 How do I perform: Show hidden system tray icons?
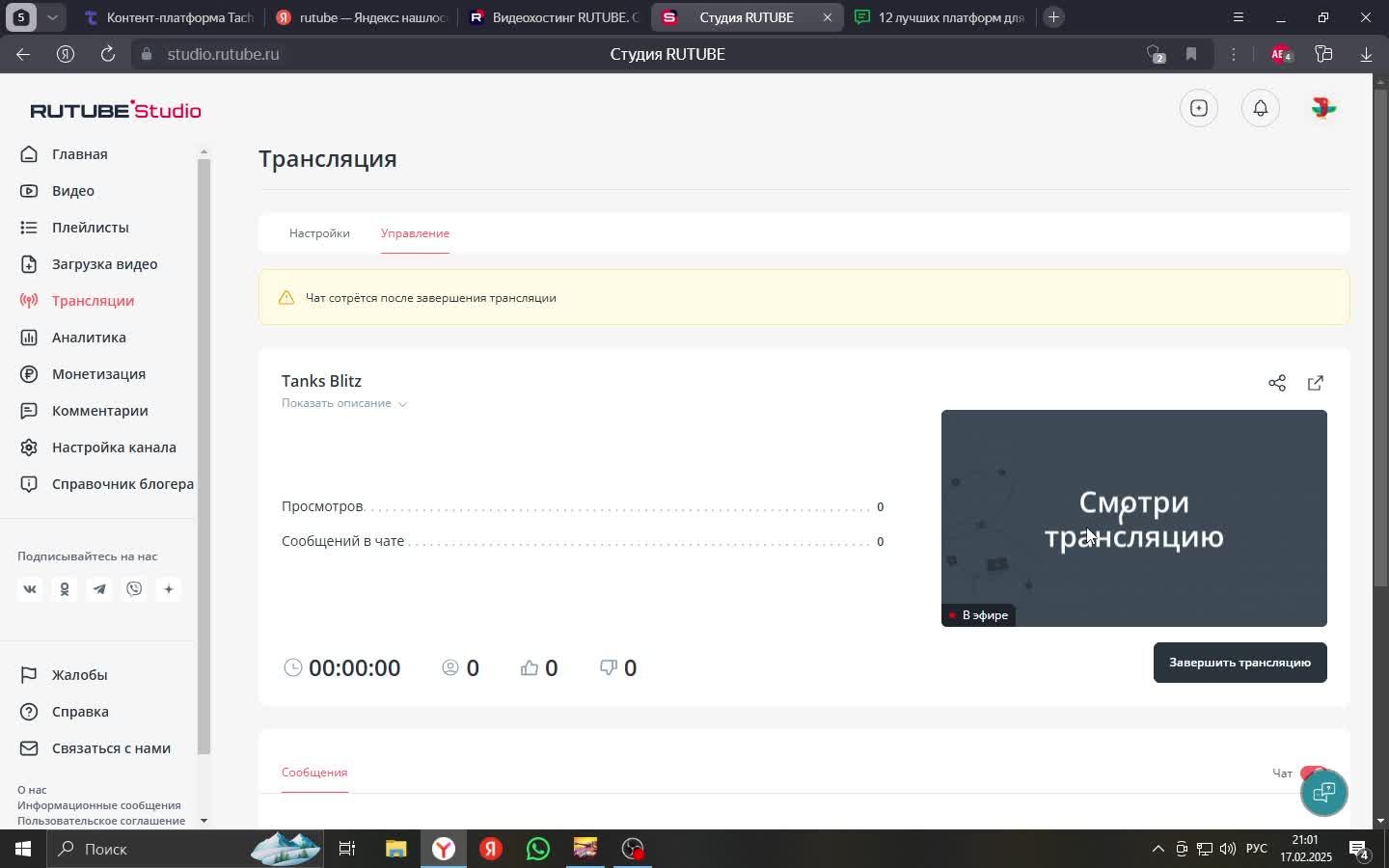click(1157, 849)
